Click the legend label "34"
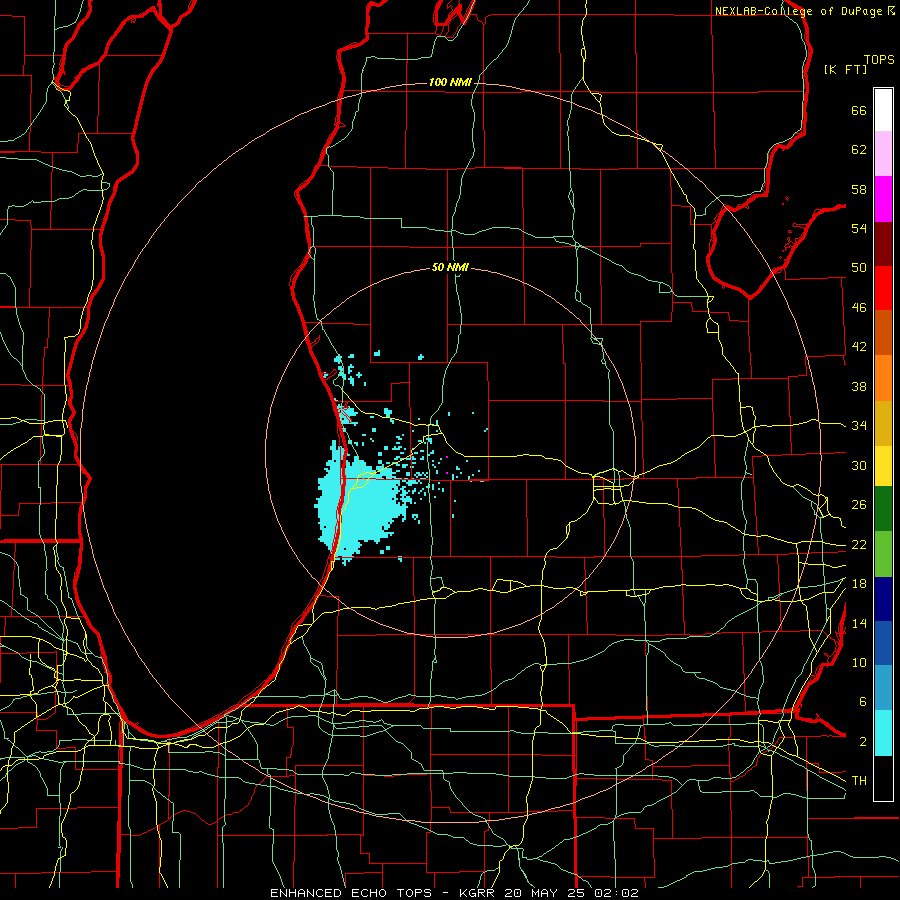Screen dimensions: 900x900 click(x=859, y=426)
